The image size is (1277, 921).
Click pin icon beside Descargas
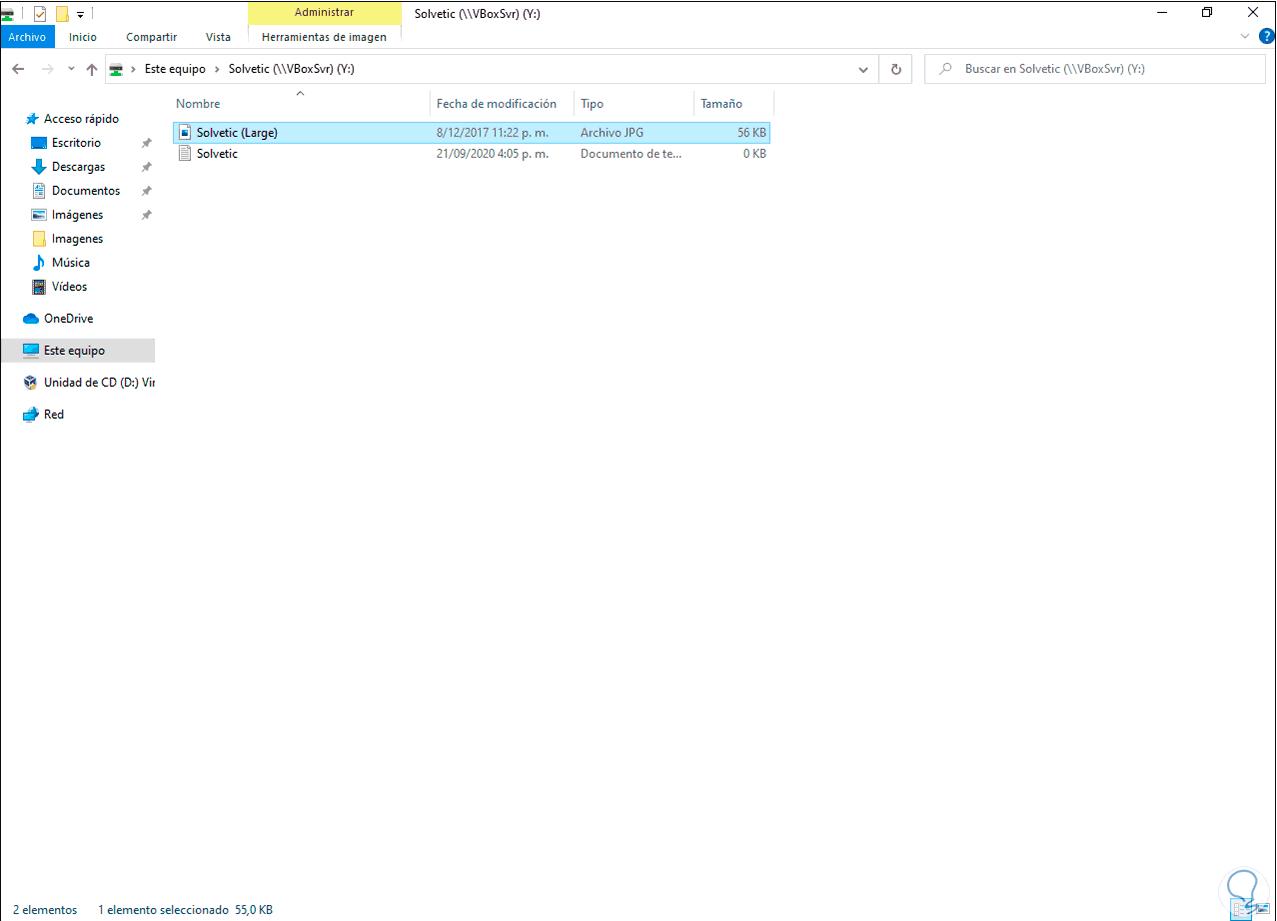coord(146,167)
